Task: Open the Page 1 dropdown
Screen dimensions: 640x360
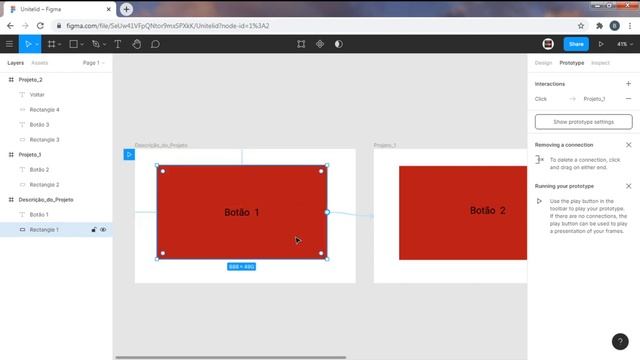Action: tap(93, 63)
